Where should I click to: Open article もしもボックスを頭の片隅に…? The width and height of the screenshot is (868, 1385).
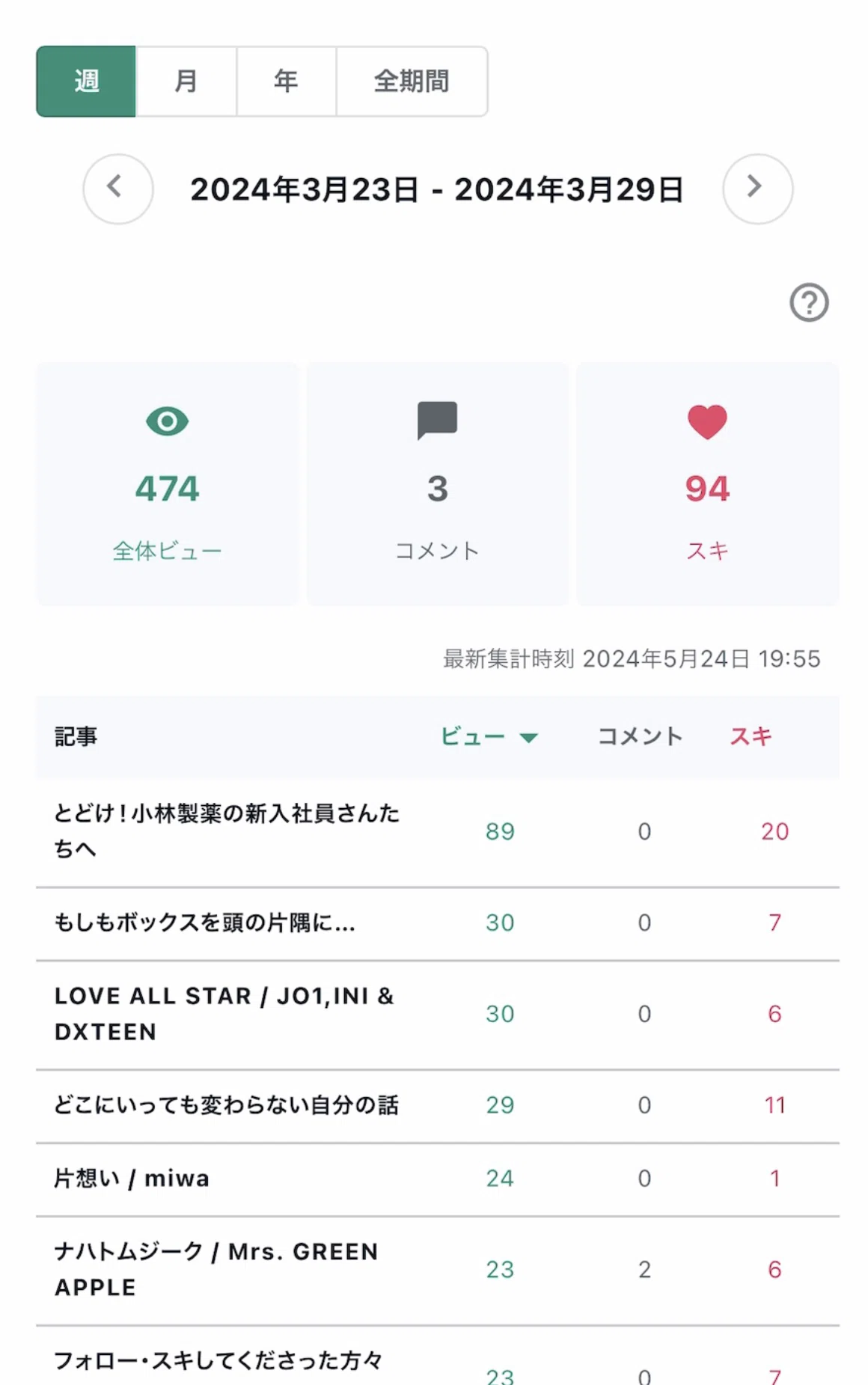(204, 923)
